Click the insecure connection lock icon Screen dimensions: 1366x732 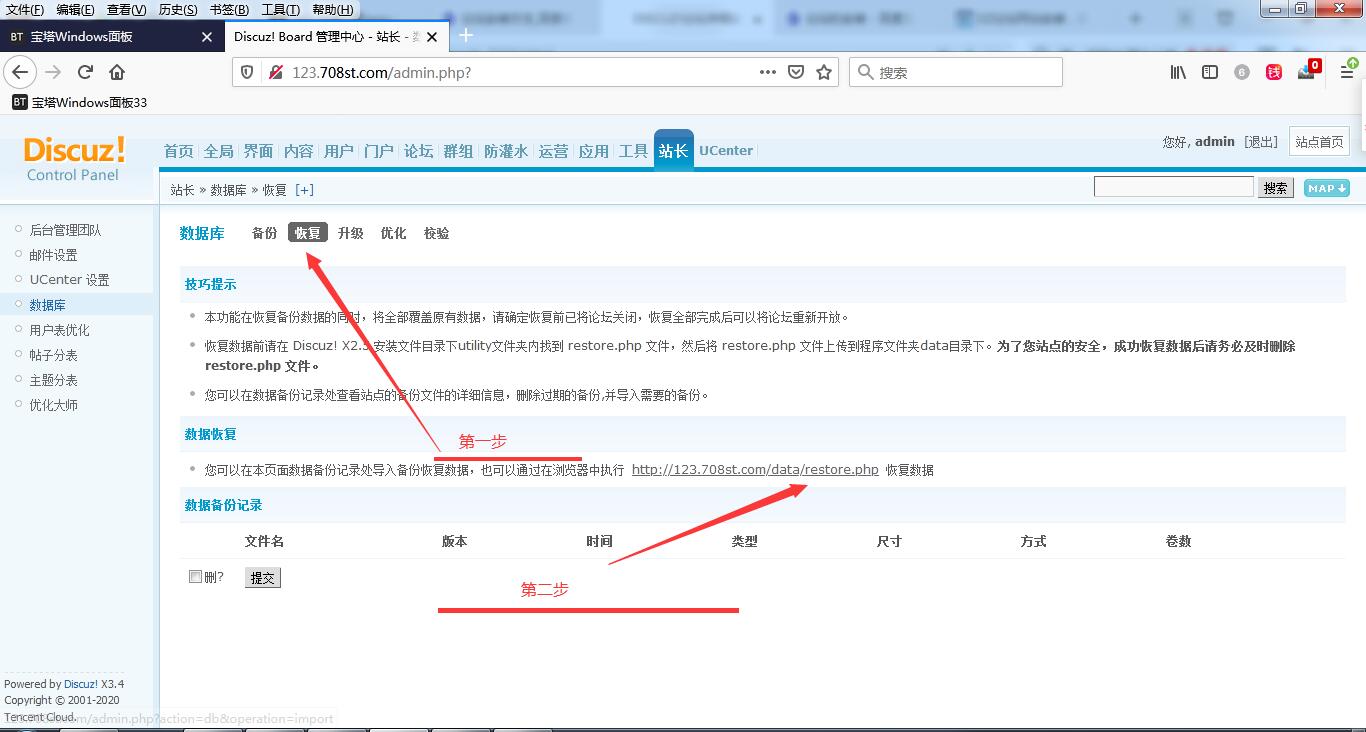point(275,72)
